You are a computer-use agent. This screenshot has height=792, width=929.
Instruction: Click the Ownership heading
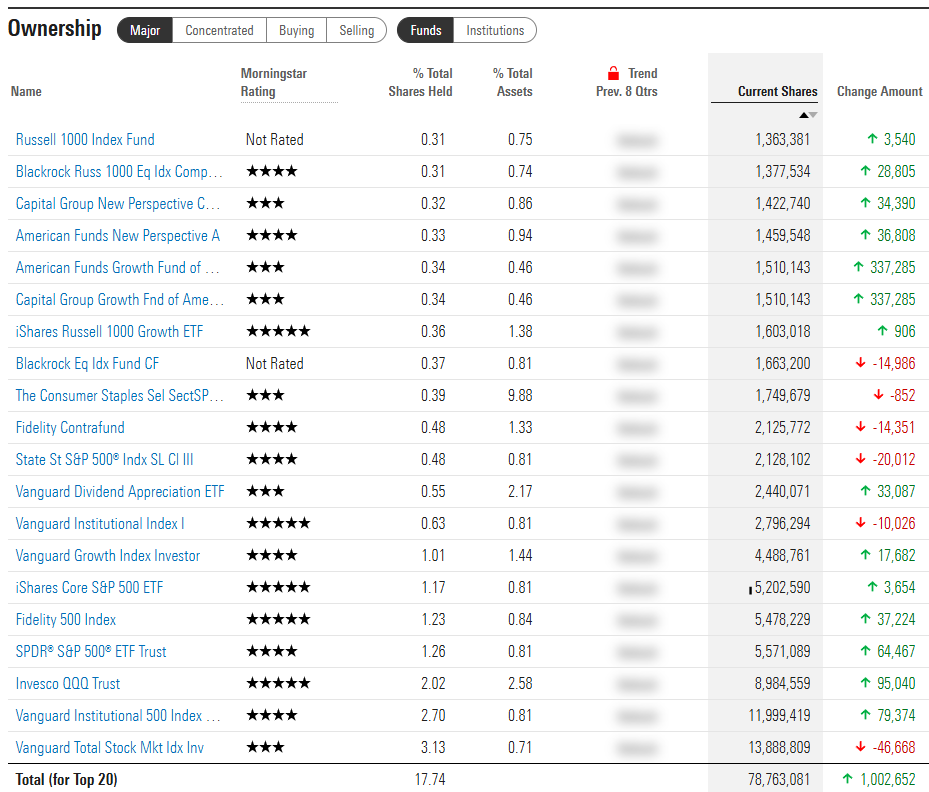[55, 28]
